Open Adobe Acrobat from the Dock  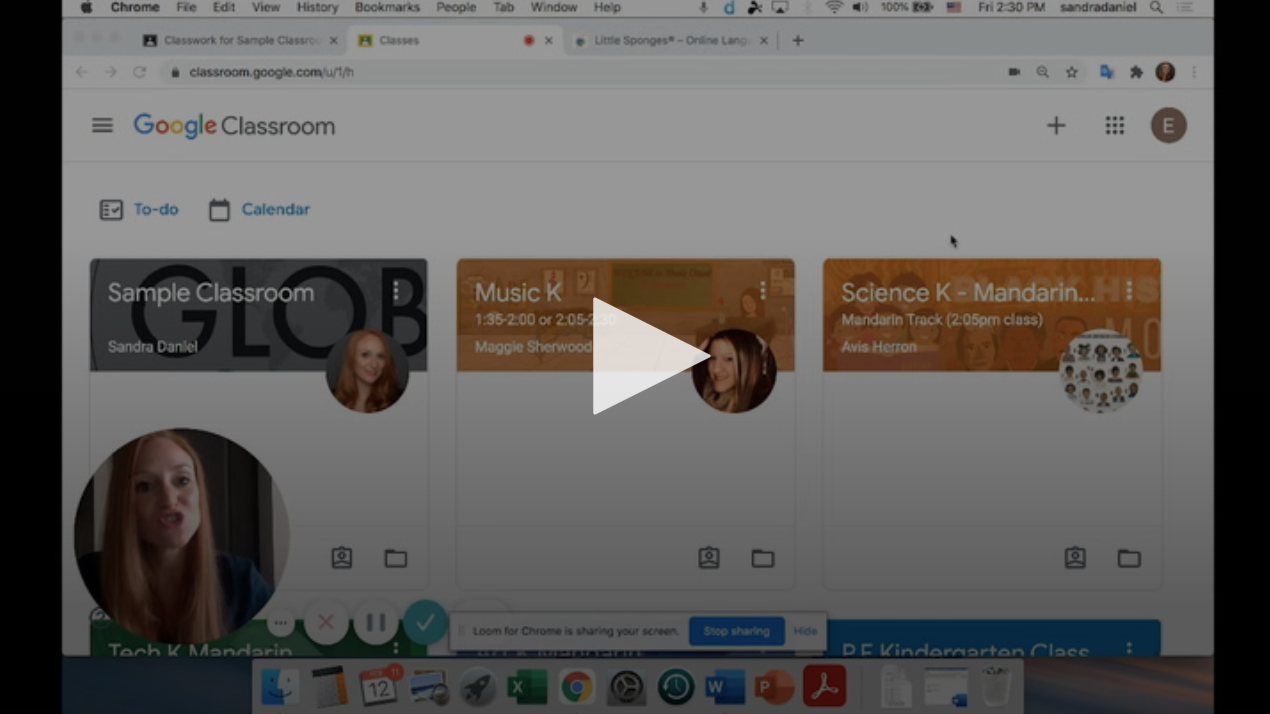[825, 687]
